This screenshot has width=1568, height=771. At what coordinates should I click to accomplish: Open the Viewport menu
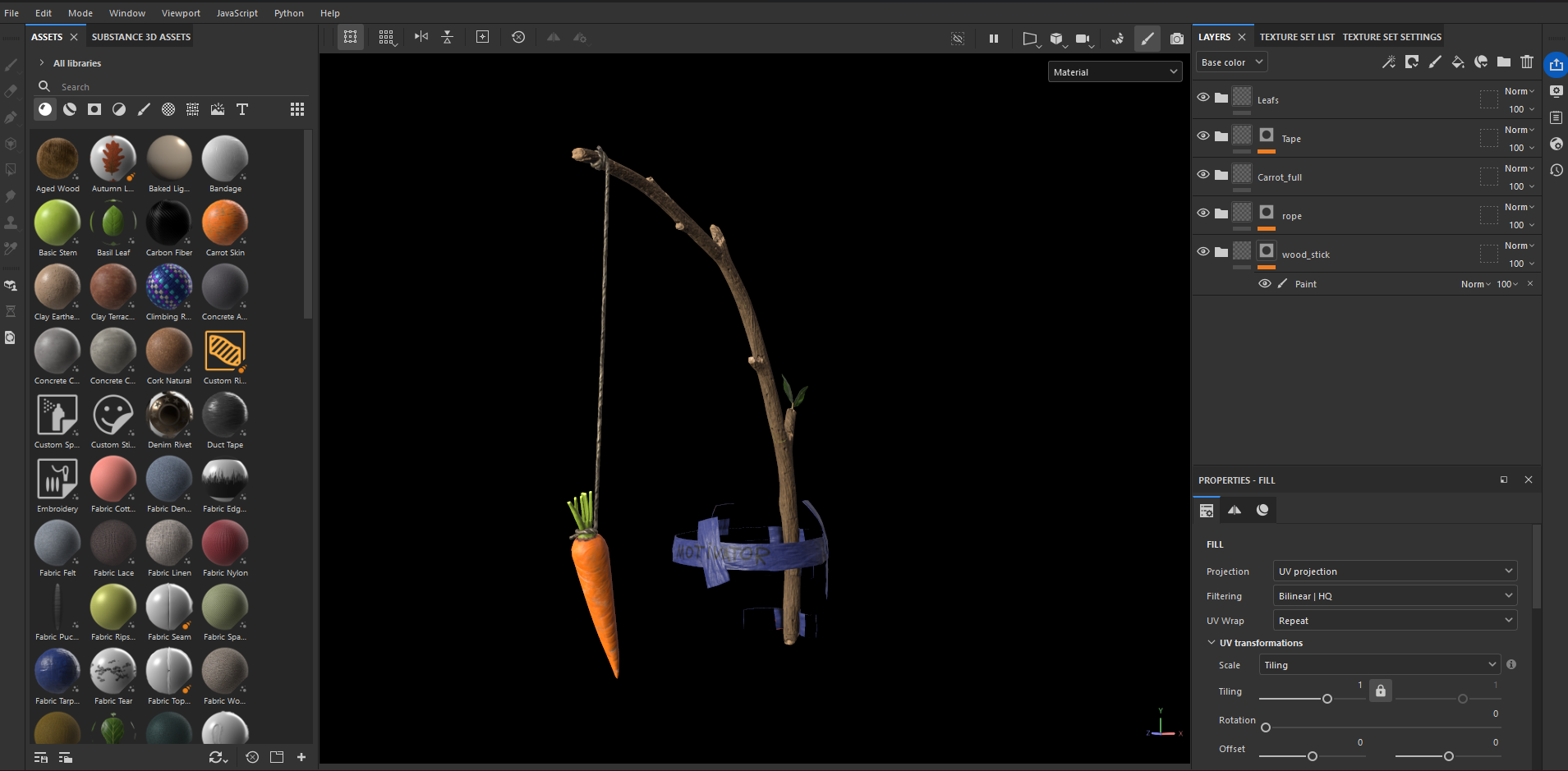[181, 13]
